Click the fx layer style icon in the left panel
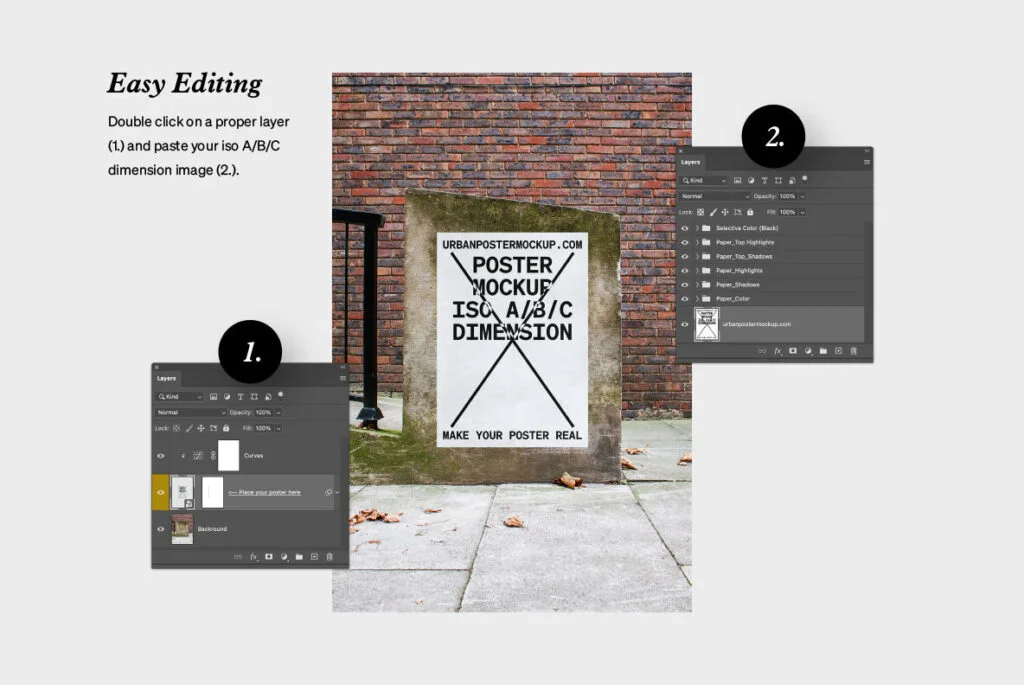 pyautogui.click(x=254, y=556)
